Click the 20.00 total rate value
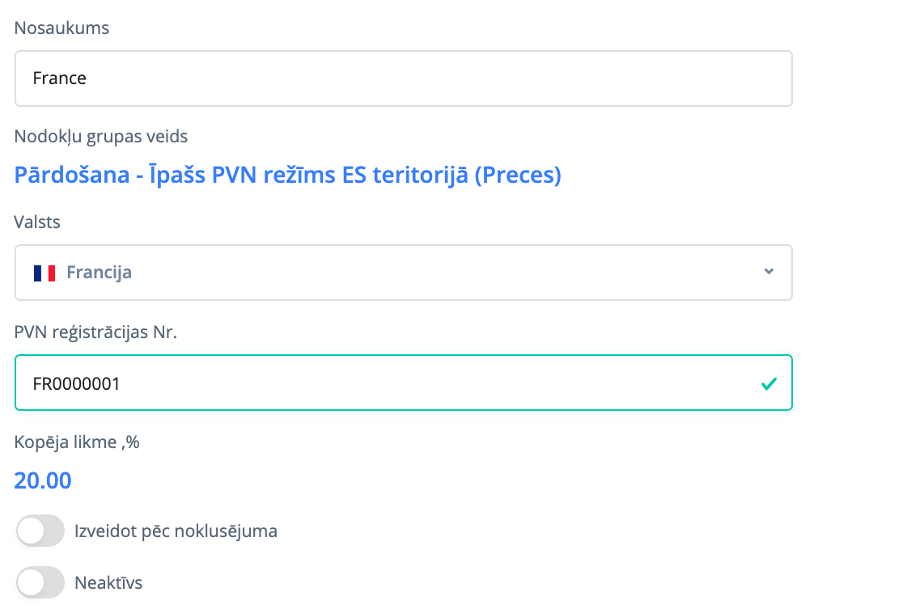The width and height of the screenshot is (904, 606). (x=43, y=480)
